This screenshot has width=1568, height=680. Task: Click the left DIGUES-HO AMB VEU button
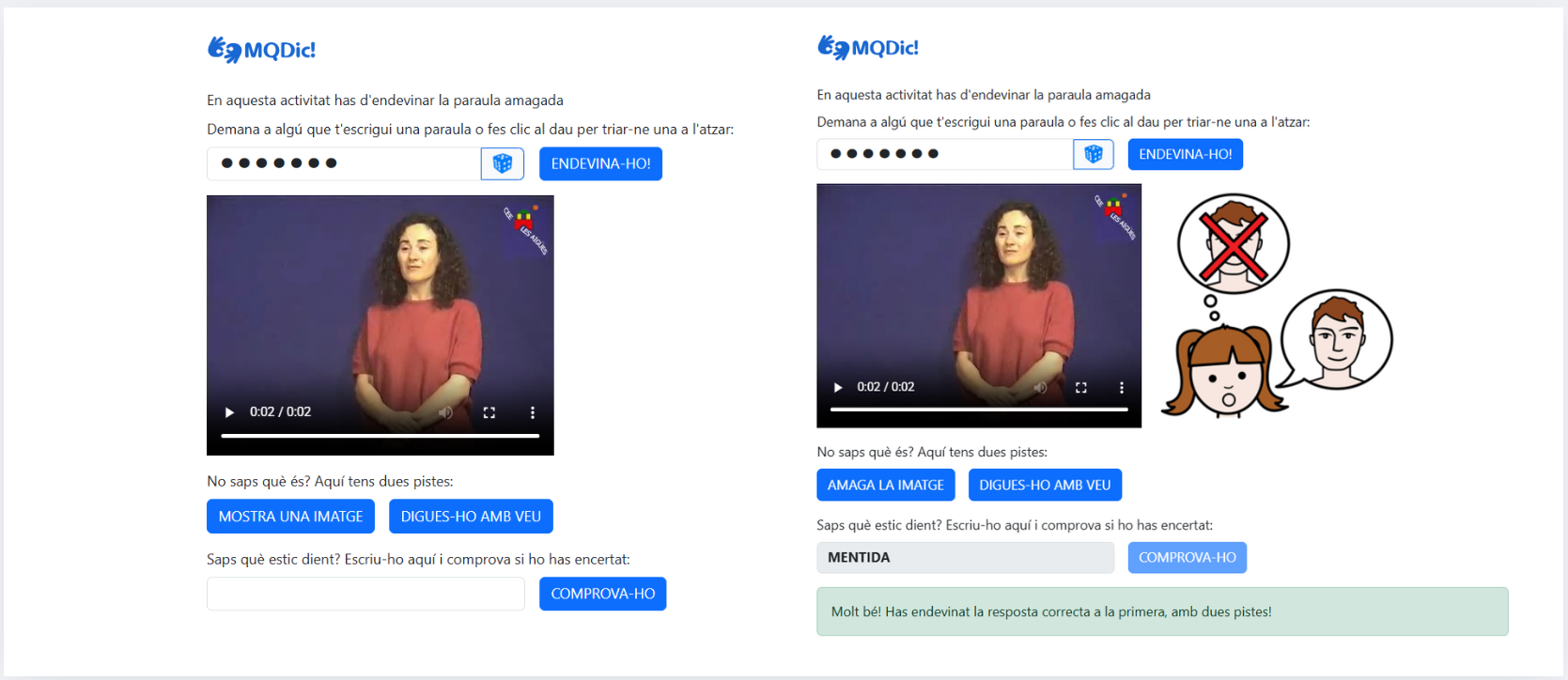click(471, 517)
